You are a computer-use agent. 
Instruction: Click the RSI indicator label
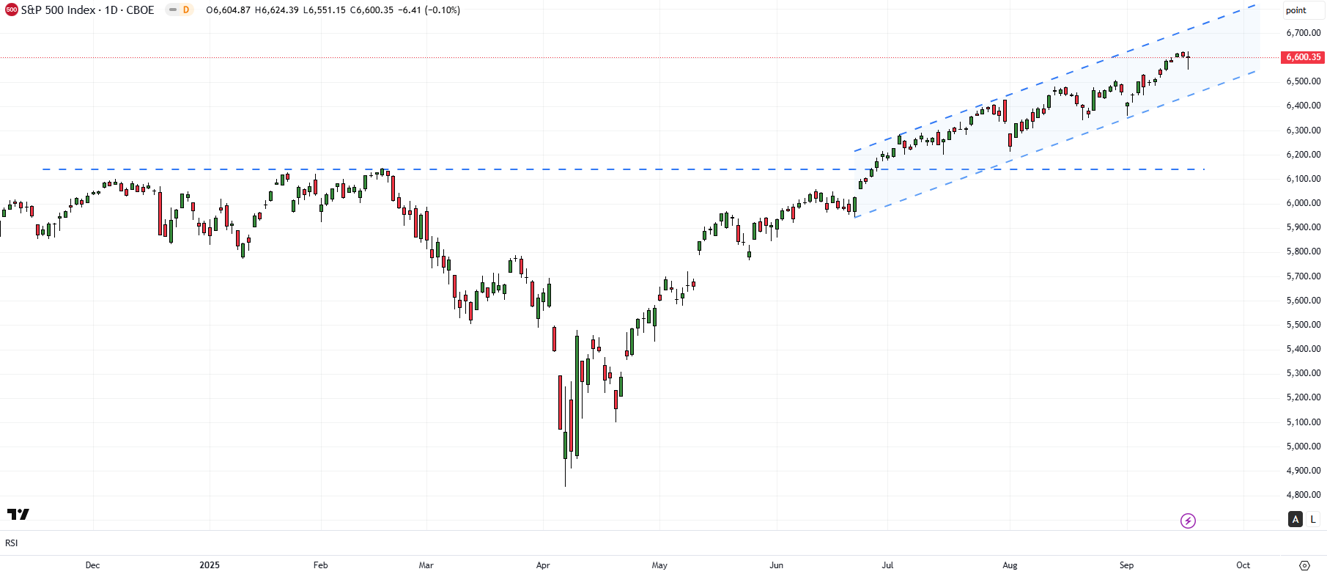[11, 543]
